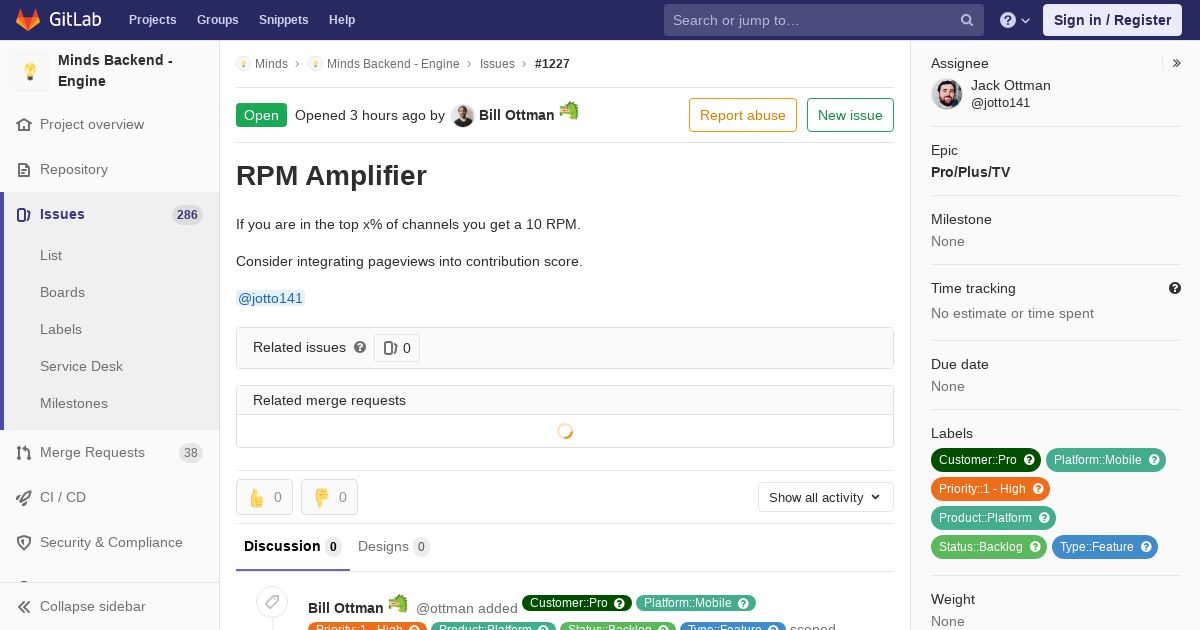Image resolution: width=1200 pixels, height=630 pixels.
Task: Click the Related issues help icon
Action: [x=360, y=347]
